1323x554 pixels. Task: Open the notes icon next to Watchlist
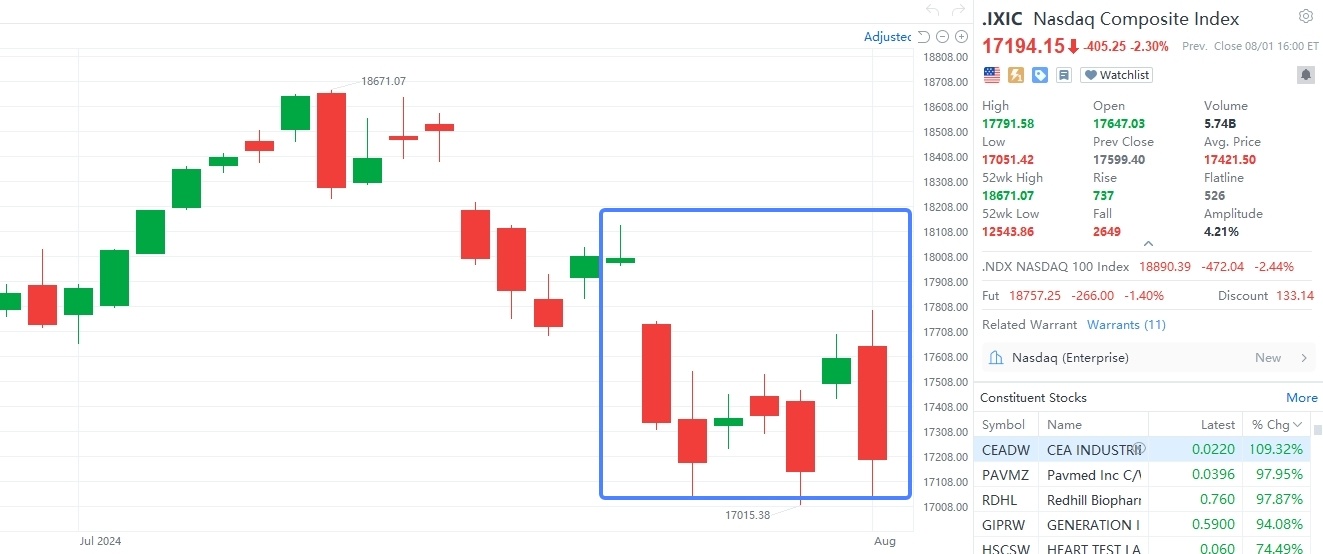1064,75
